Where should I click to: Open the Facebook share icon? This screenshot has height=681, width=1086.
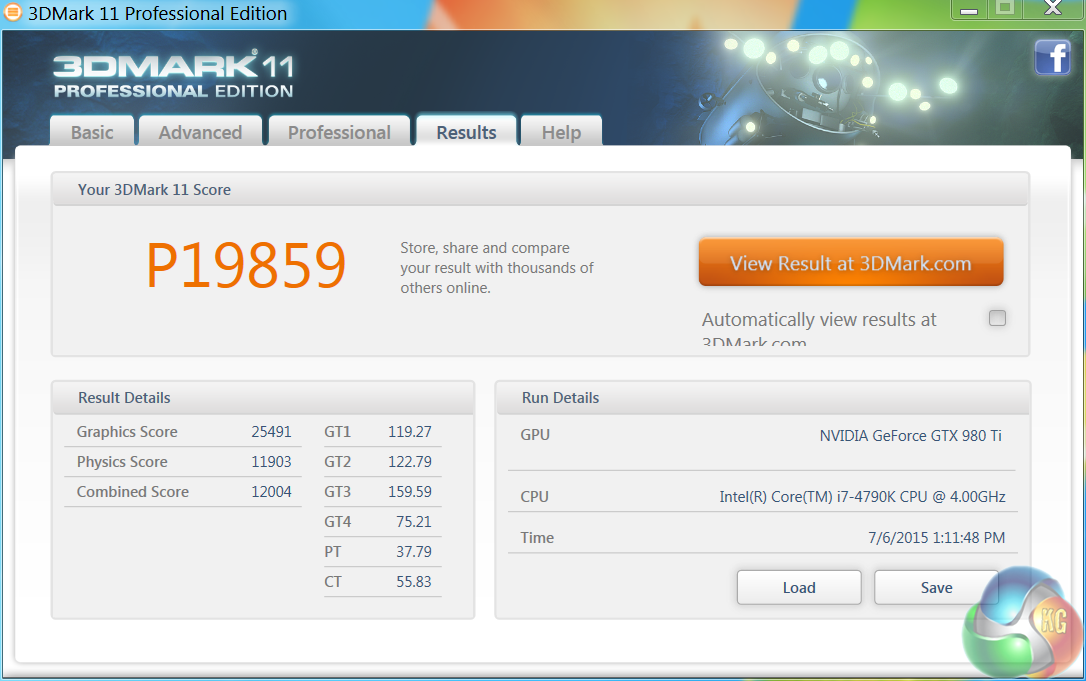point(1052,57)
